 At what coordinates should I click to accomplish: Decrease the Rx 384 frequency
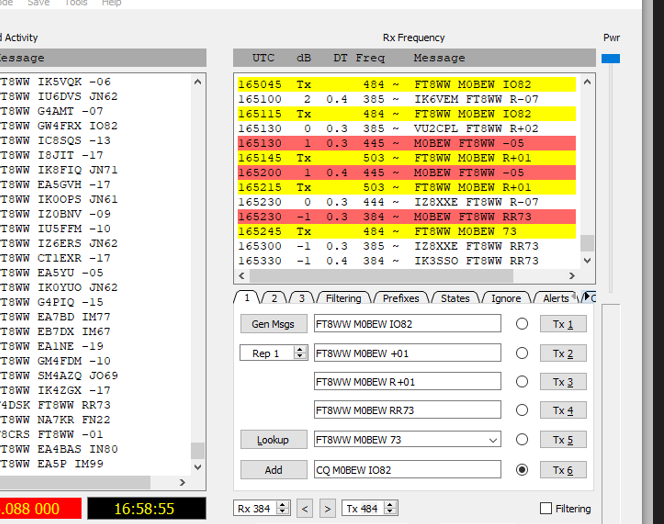tap(282, 511)
